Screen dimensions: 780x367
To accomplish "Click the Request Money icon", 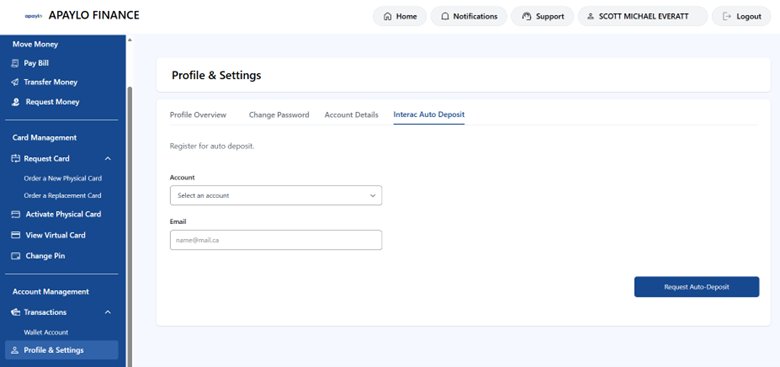I will pos(15,101).
